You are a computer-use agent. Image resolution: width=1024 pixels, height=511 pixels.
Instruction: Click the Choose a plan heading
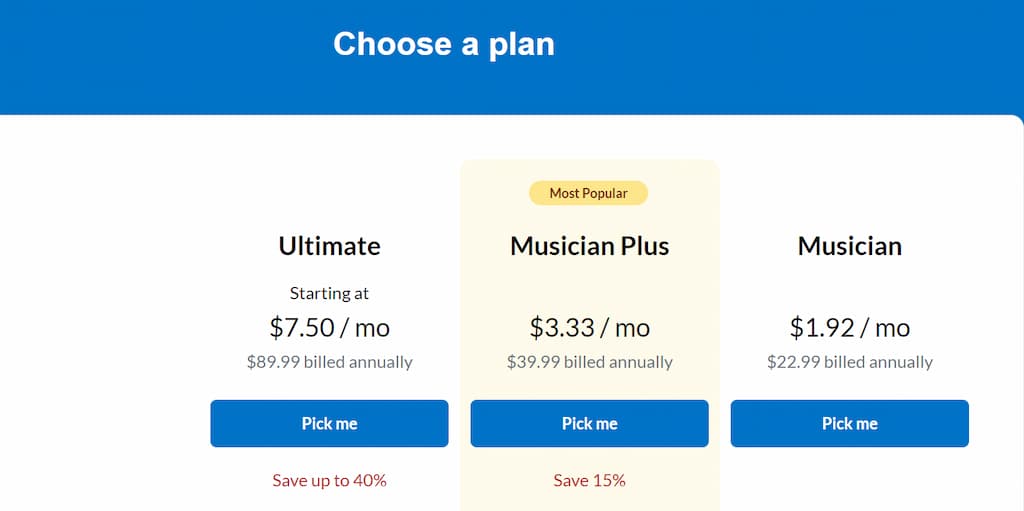pos(444,44)
